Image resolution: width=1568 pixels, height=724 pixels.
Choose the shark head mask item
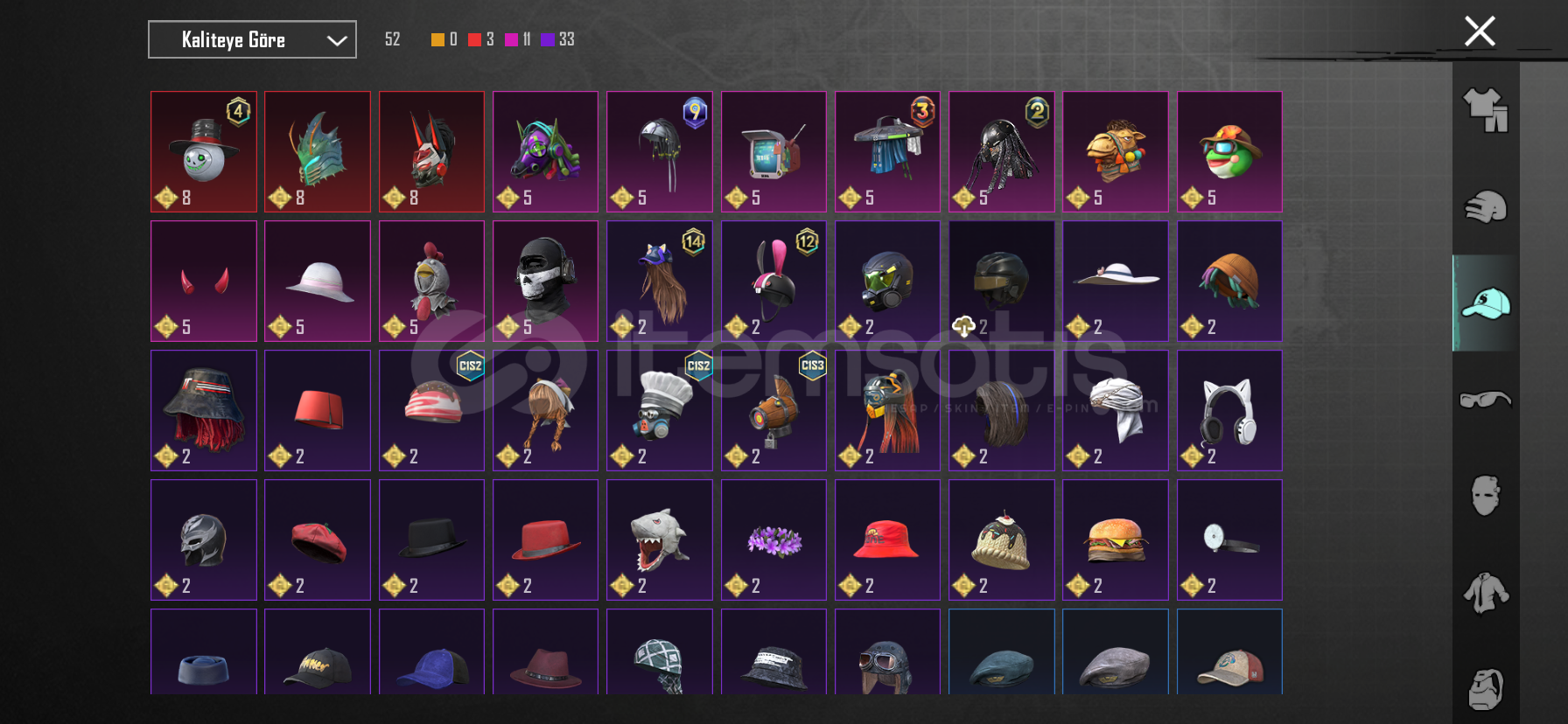[x=660, y=540]
